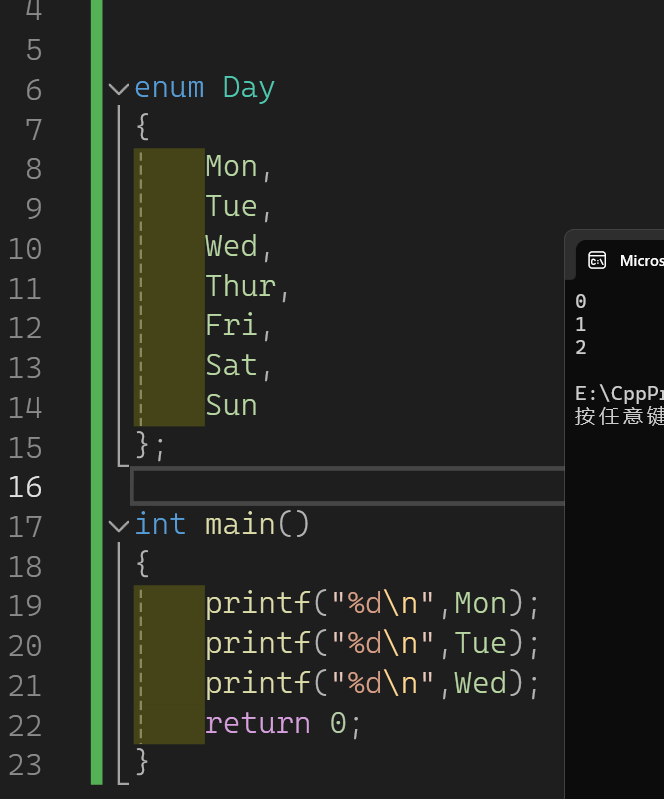The width and height of the screenshot is (664, 799).
Task: Click closing brace on line 23
Action: [143, 762]
